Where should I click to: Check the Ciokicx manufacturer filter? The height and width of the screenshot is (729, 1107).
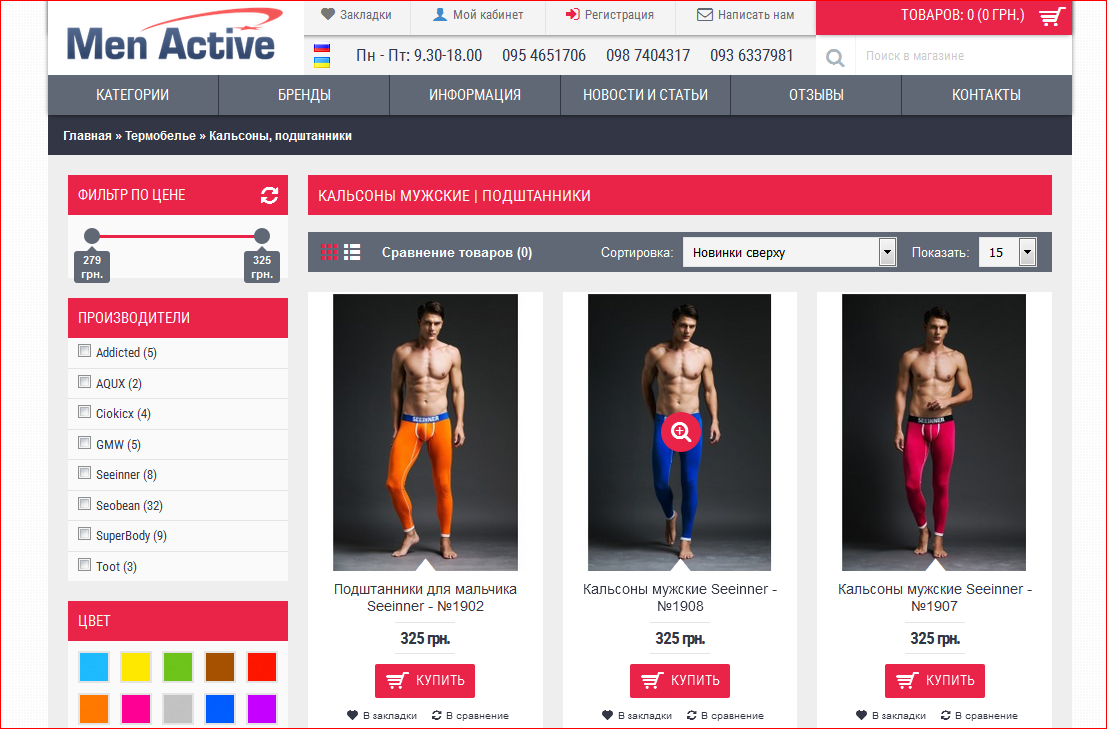click(85, 411)
